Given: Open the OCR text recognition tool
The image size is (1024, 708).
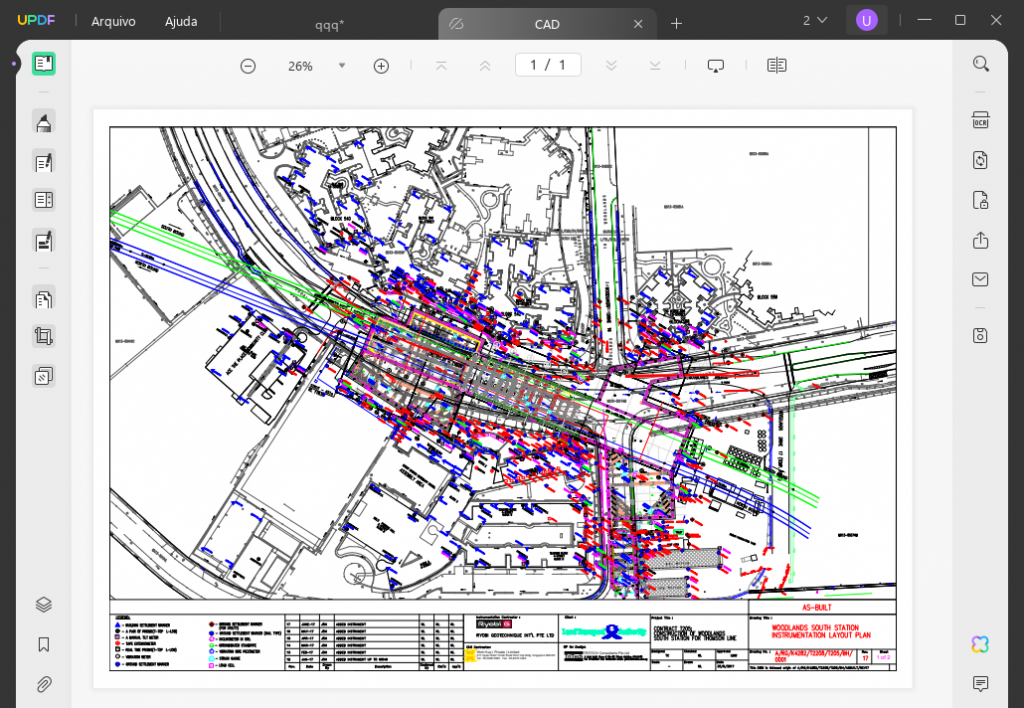Looking at the screenshot, I should point(980,119).
